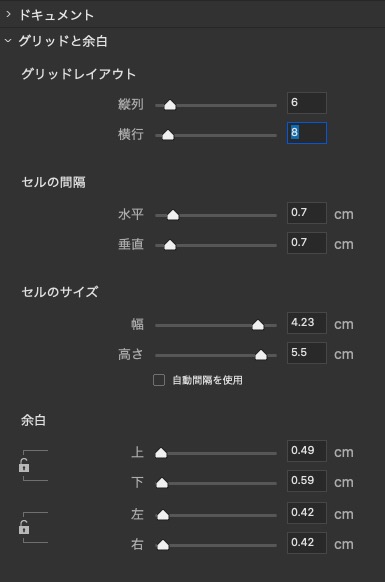Focus the 上 margin field showing 0.49
The height and width of the screenshot is (582, 385).
[x=307, y=451]
